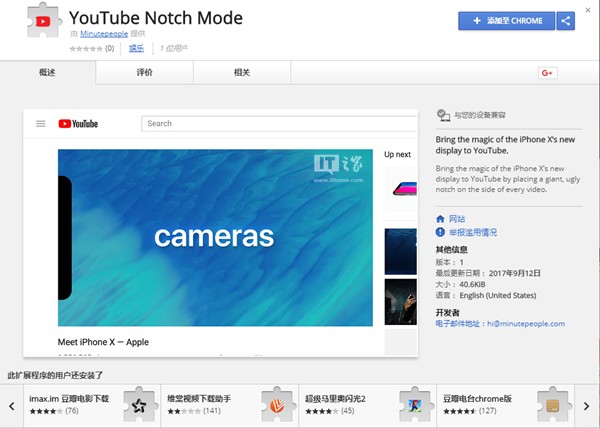
Task: Click the cameras video preview image
Action: pyautogui.click(x=215, y=238)
